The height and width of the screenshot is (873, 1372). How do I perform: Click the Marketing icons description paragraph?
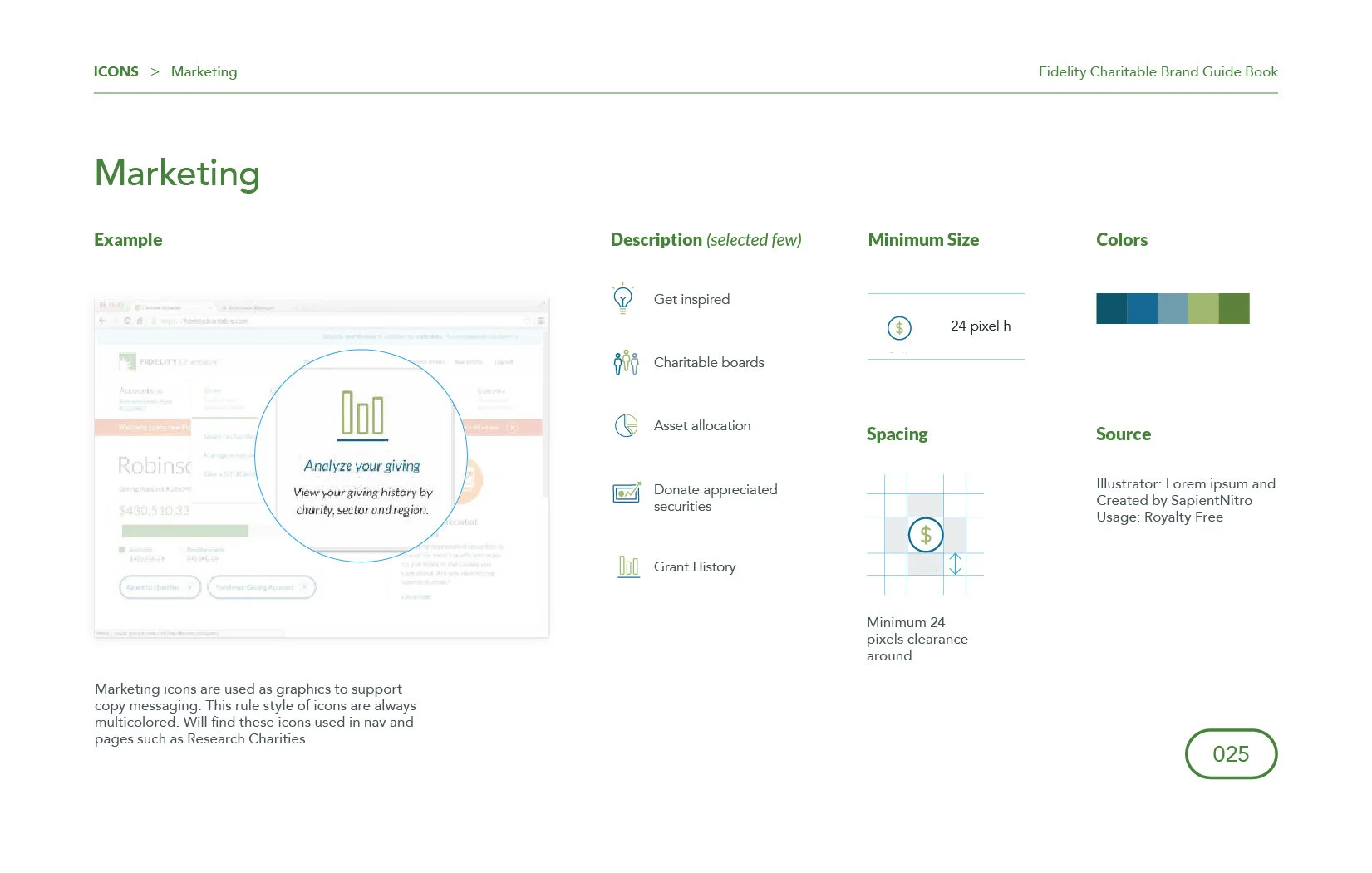255,714
